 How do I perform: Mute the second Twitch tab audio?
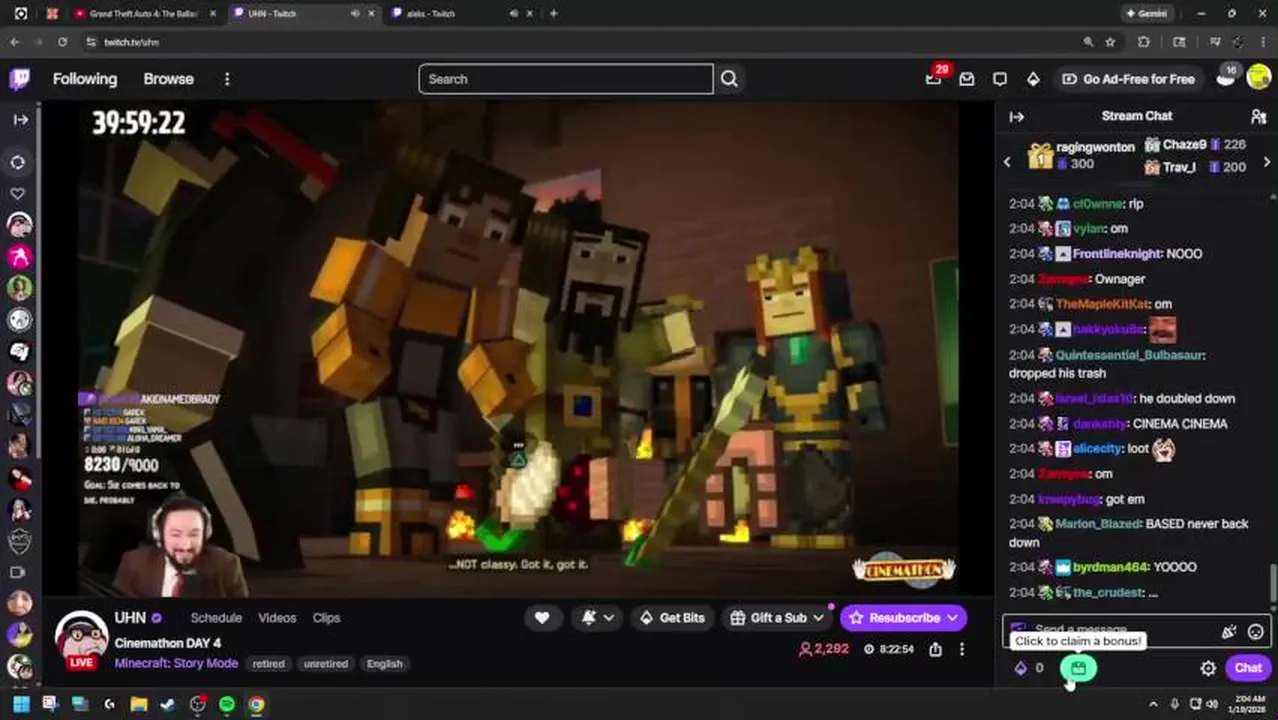coord(513,14)
